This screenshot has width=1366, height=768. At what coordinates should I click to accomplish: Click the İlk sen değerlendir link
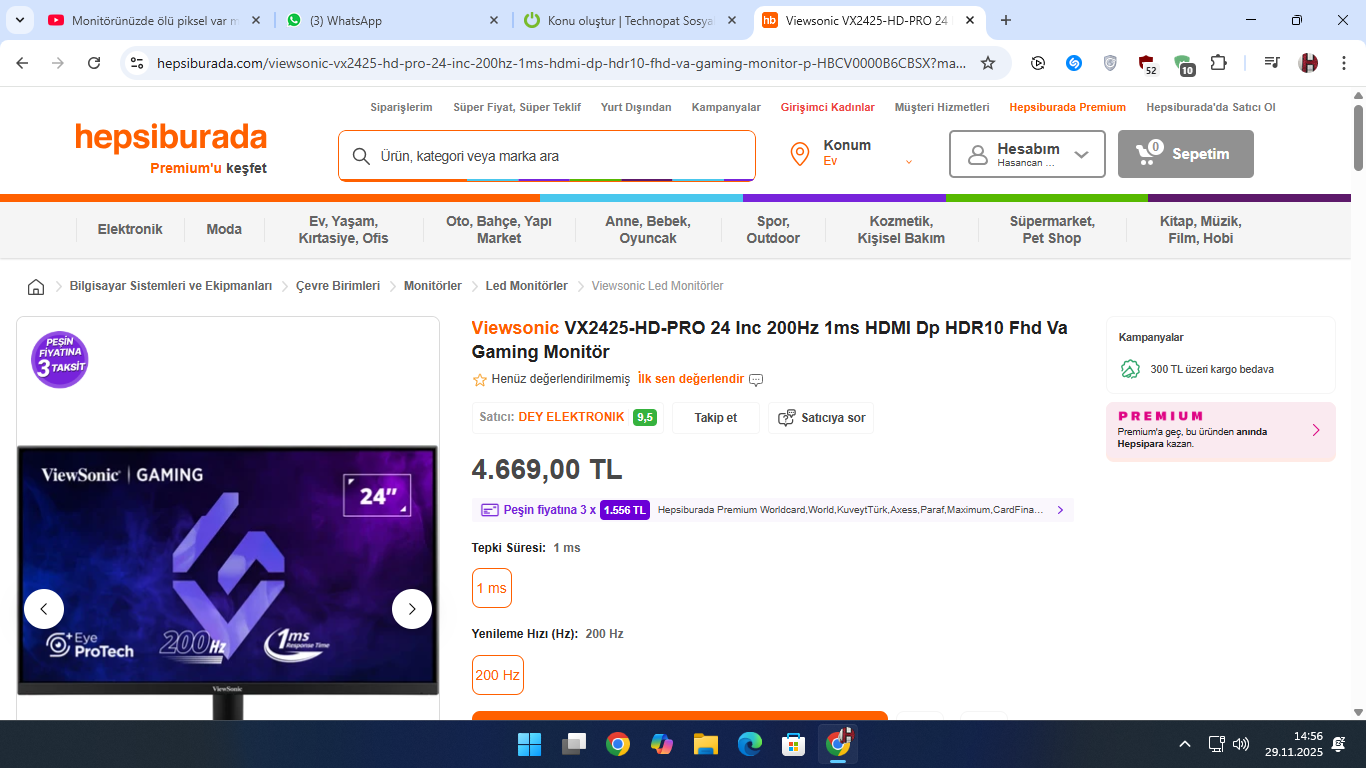pyautogui.click(x=691, y=380)
